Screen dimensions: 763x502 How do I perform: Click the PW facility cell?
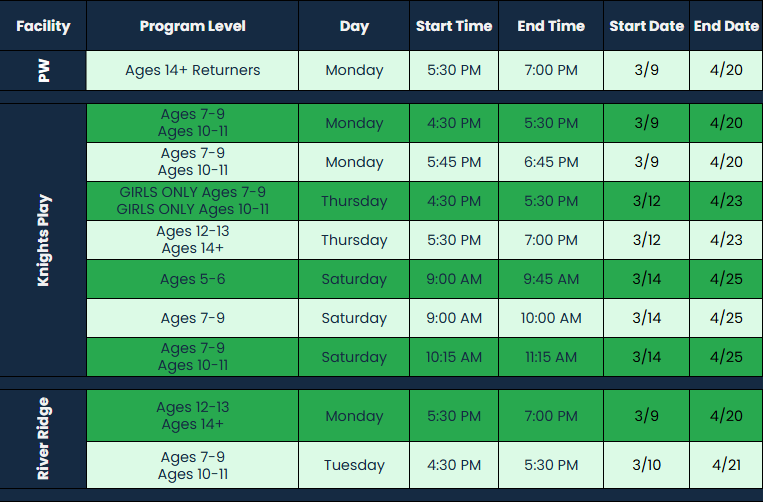42,71
